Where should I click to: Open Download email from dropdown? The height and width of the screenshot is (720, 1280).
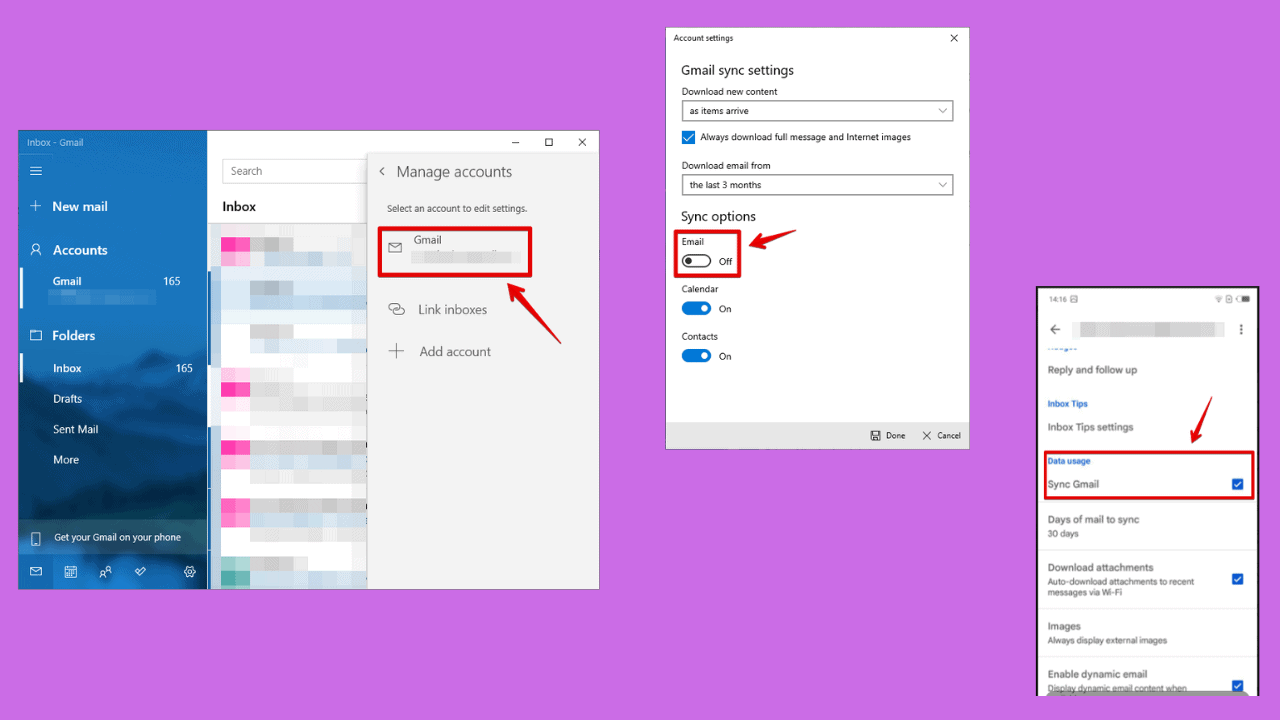click(817, 185)
